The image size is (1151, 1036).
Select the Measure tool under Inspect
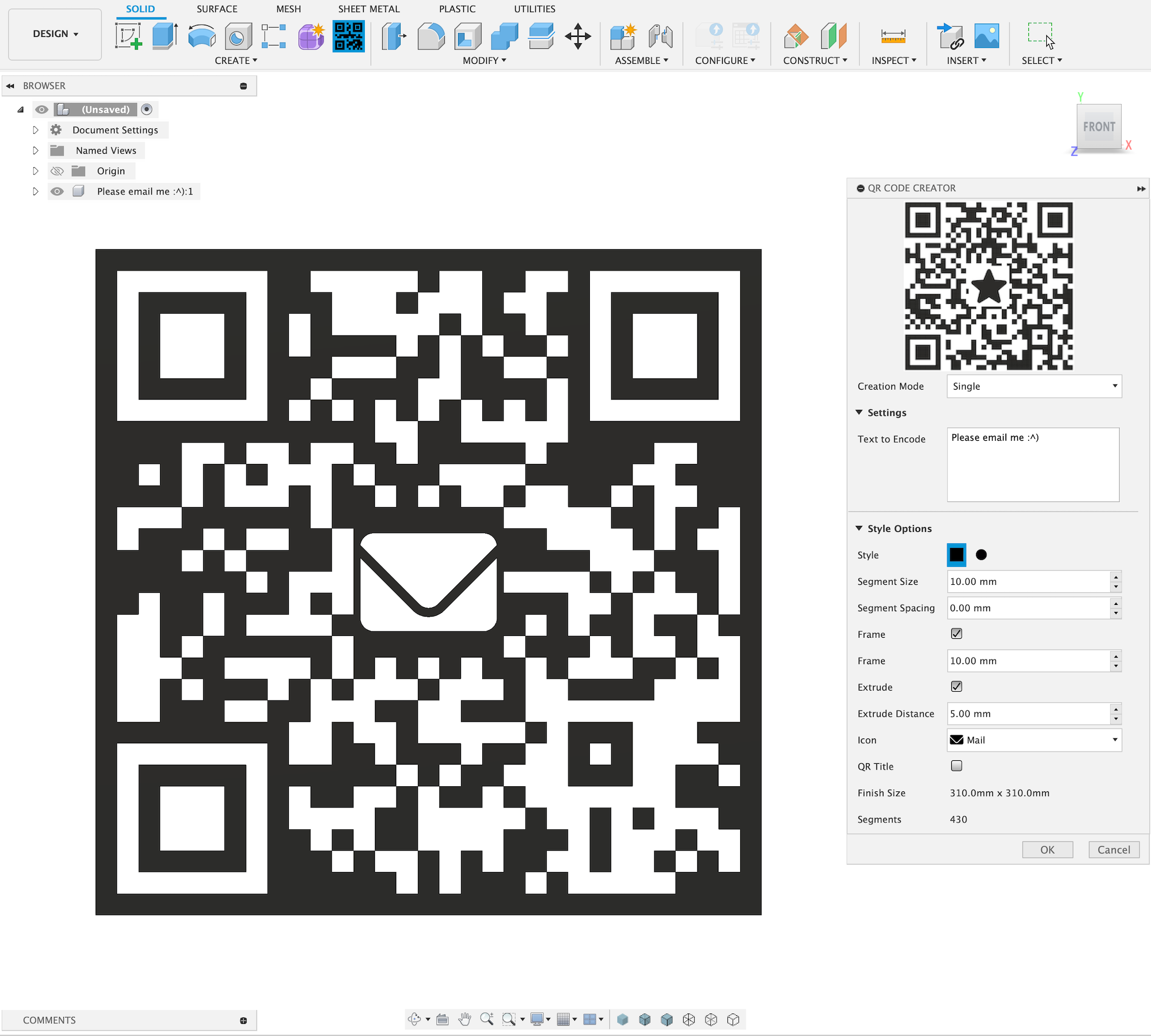893,36
